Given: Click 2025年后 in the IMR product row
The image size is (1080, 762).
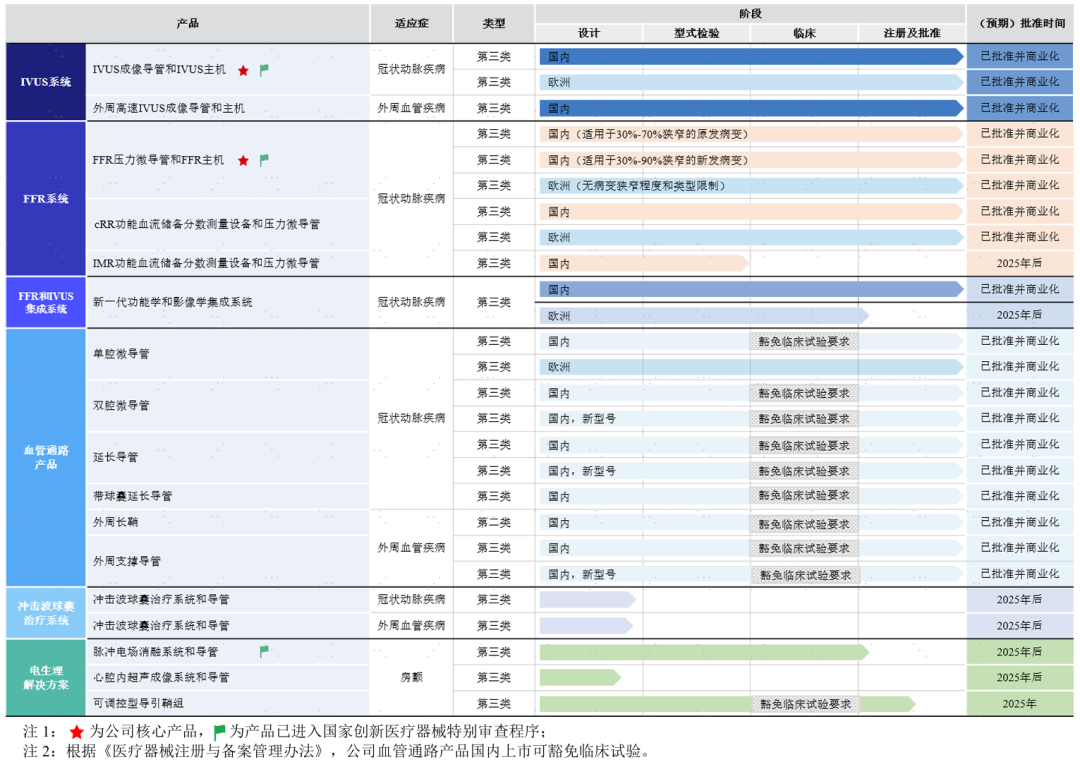Looking at the screenshot, I should coord(1019,263).
